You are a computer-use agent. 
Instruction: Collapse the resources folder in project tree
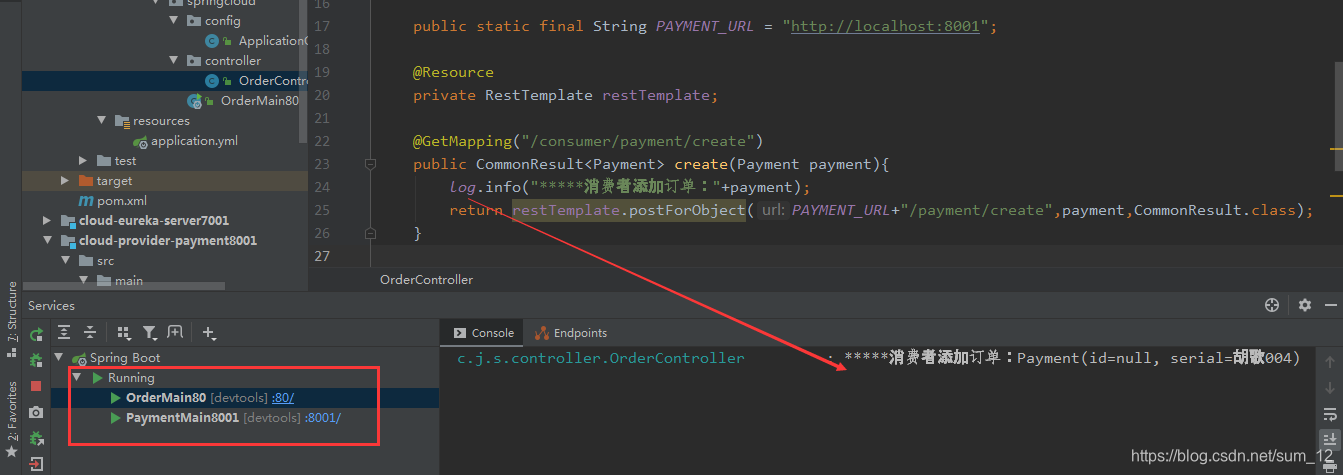(x=102, y=121)
